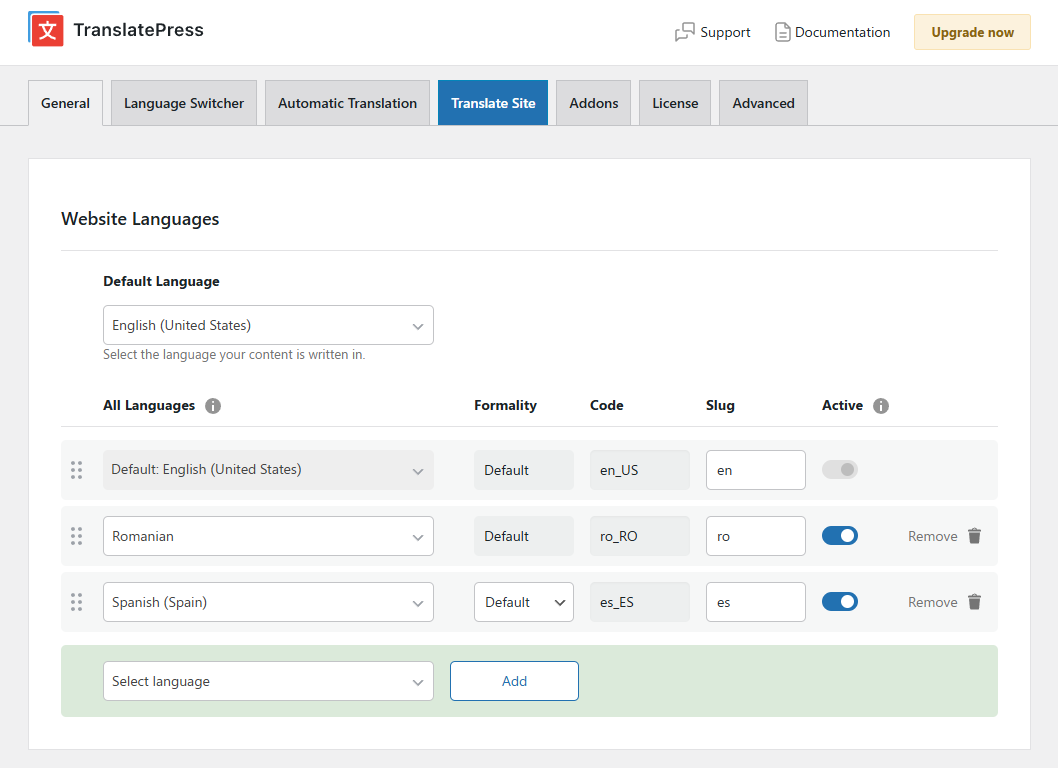Click the trash icon for Romanian
Image resolution: width=1058 pixels, height=768 pixels.
coord(975,536)
